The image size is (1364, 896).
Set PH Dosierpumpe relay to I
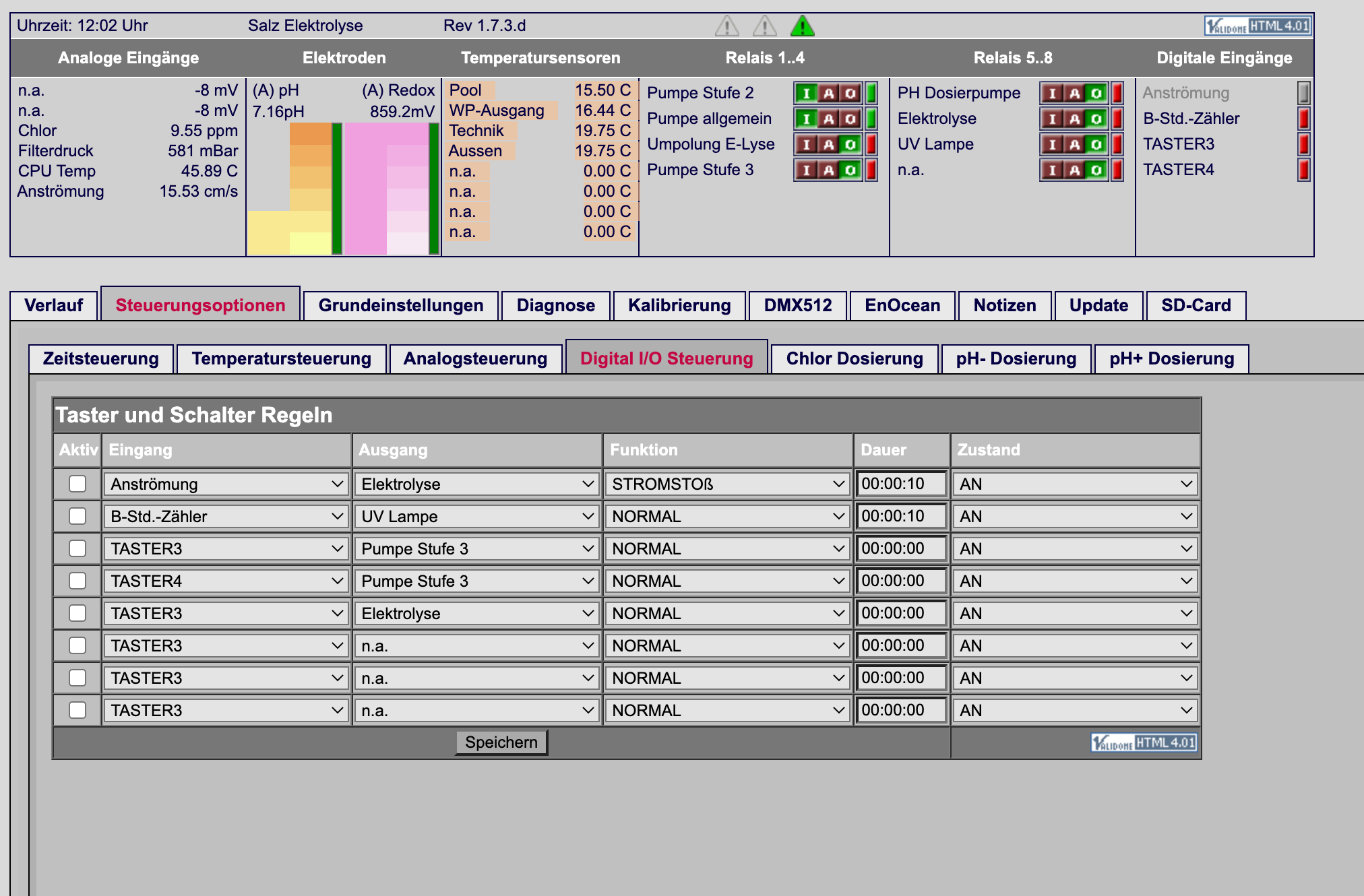click(1052, 93)
